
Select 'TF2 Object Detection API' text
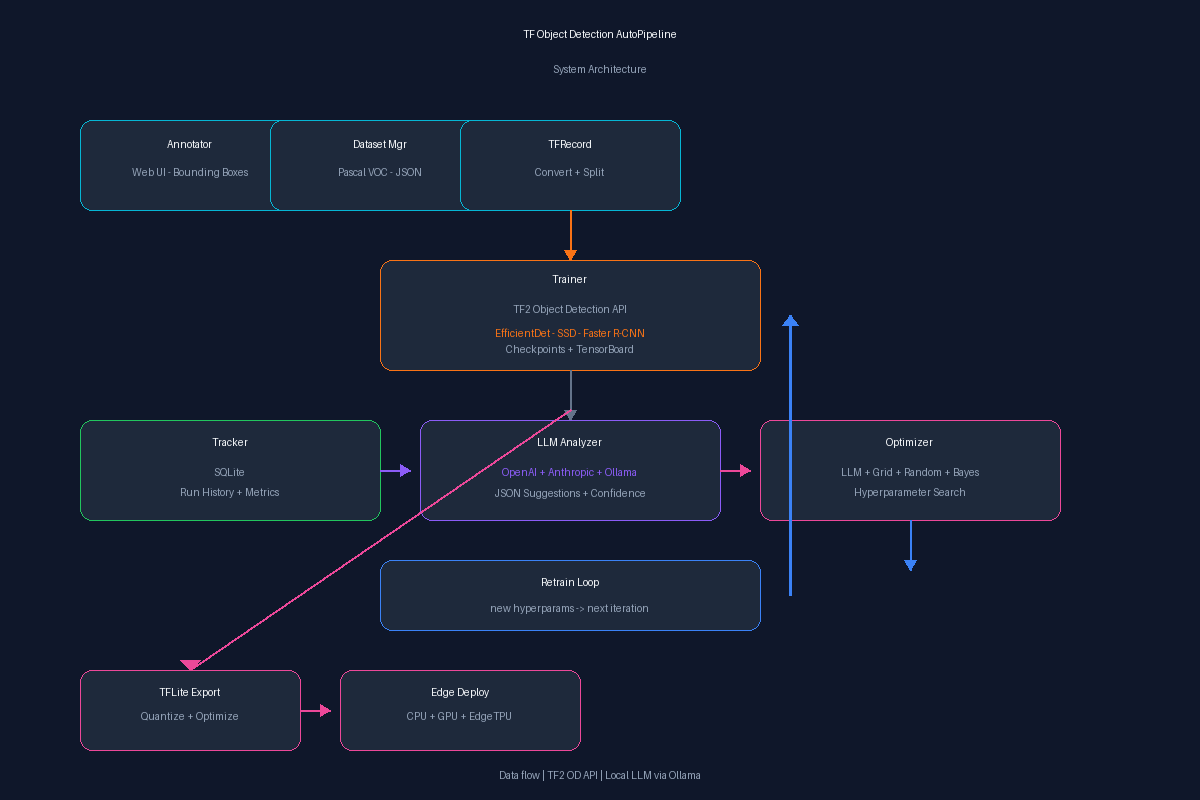pos(570,310)
